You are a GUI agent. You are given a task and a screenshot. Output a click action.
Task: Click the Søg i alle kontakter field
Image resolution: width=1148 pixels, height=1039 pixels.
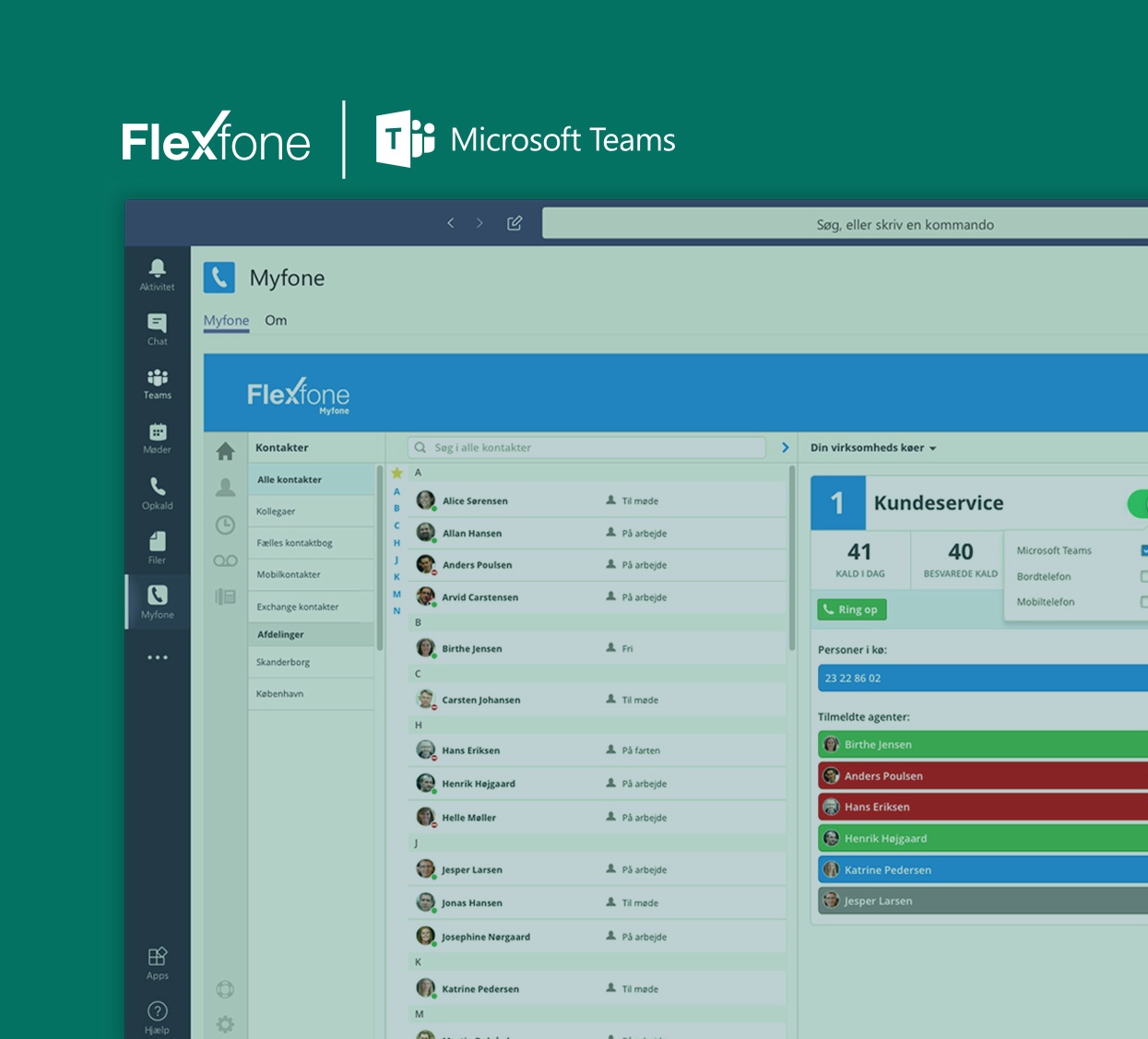click(587, 447)
